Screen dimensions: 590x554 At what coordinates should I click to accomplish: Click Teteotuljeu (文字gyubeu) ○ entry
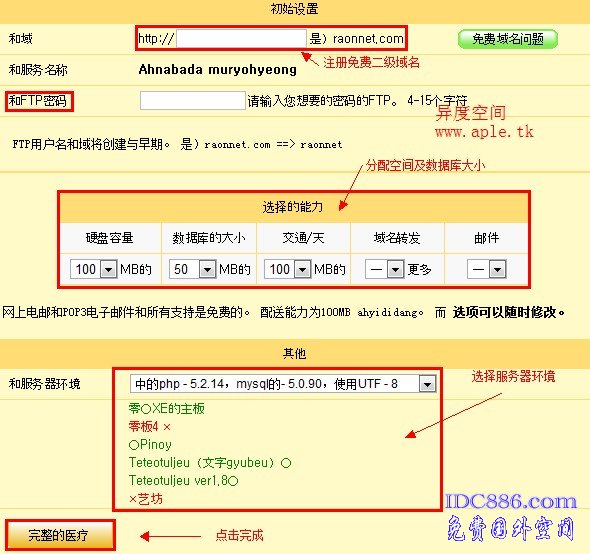[x=210, y=463]
